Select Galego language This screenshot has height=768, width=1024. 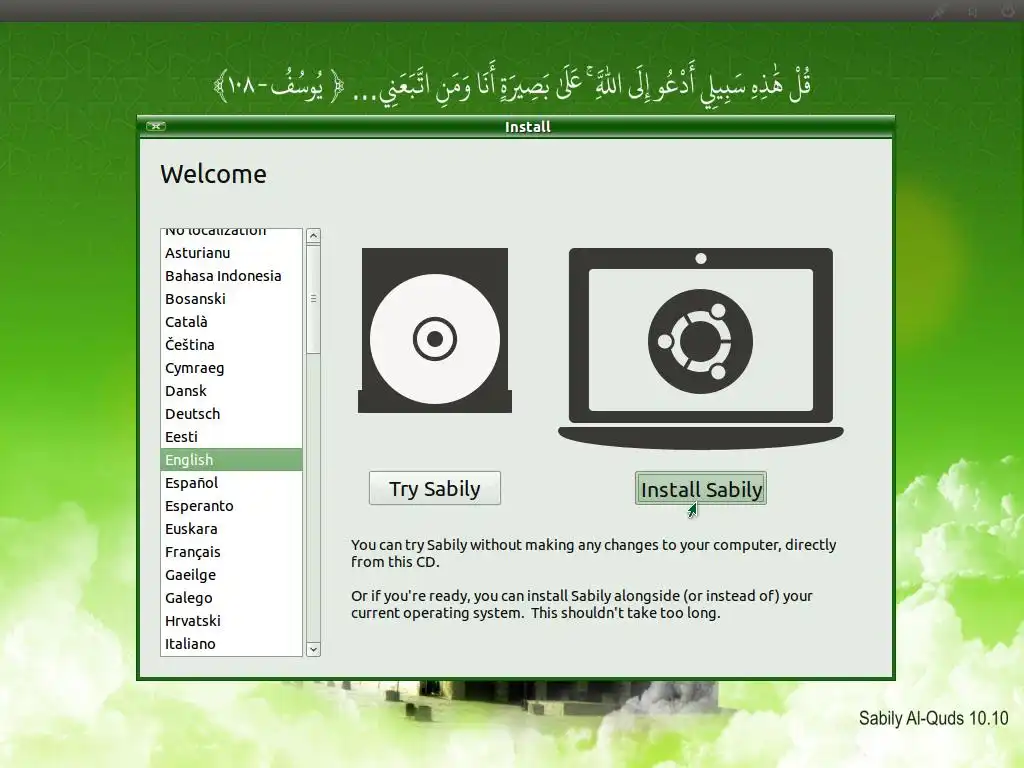(231, 598)
